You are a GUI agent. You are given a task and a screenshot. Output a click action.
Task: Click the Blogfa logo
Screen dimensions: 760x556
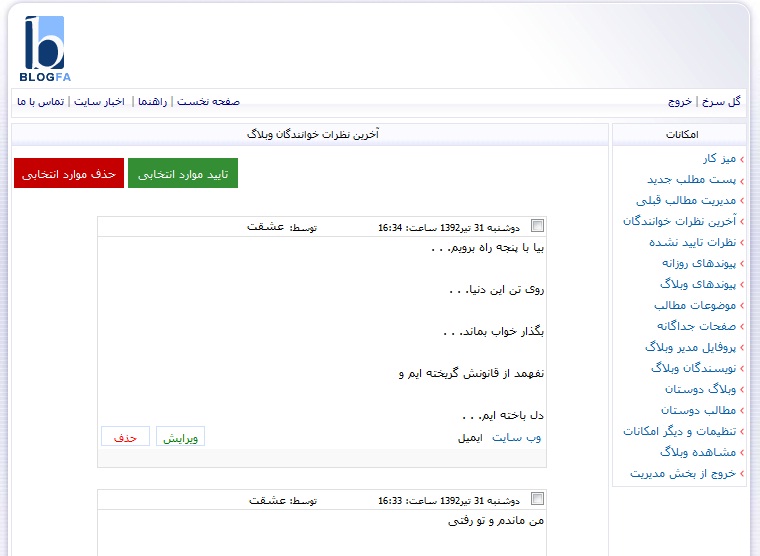[45, 48]
